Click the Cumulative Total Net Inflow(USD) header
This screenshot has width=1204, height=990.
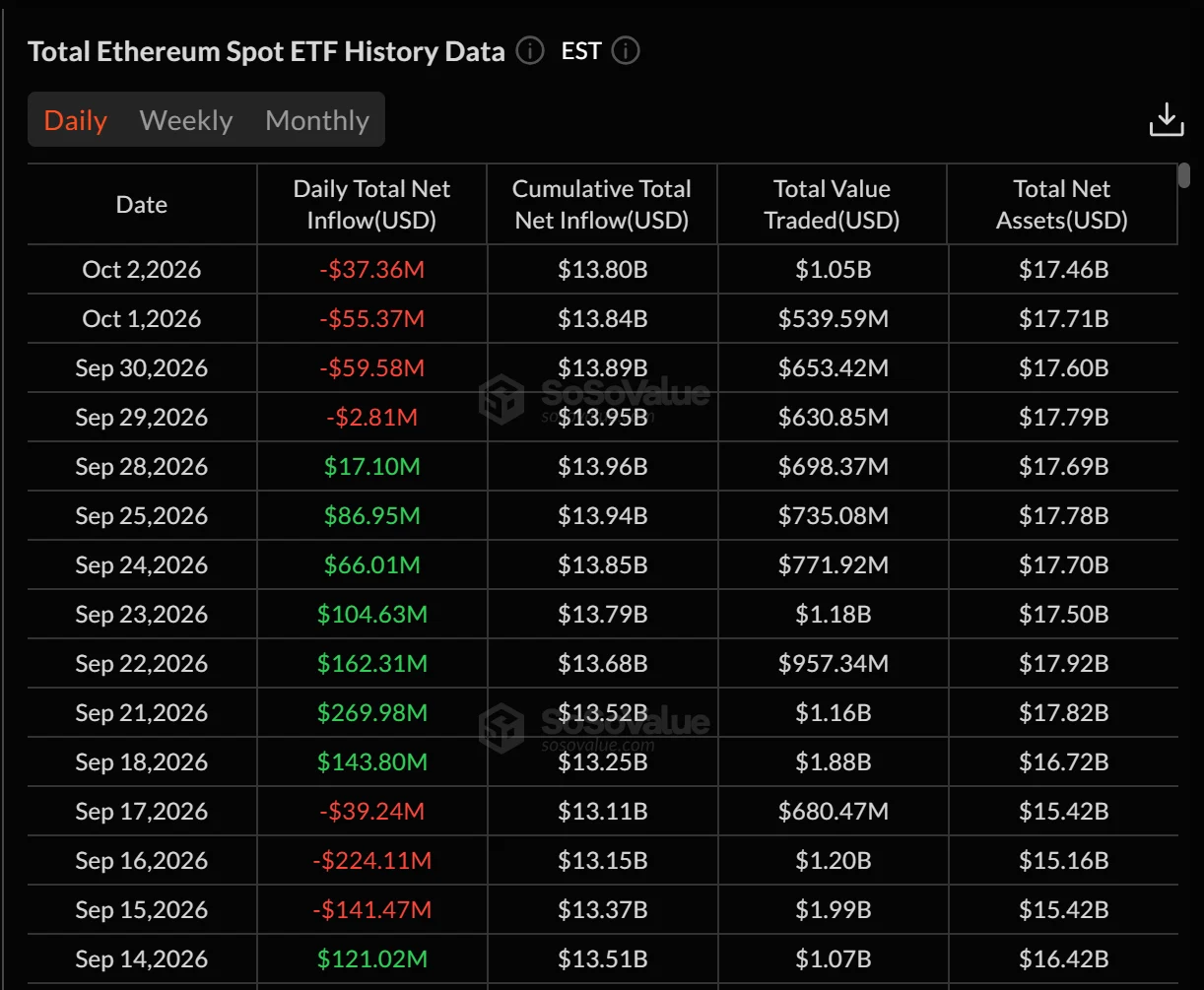(602, 204)
